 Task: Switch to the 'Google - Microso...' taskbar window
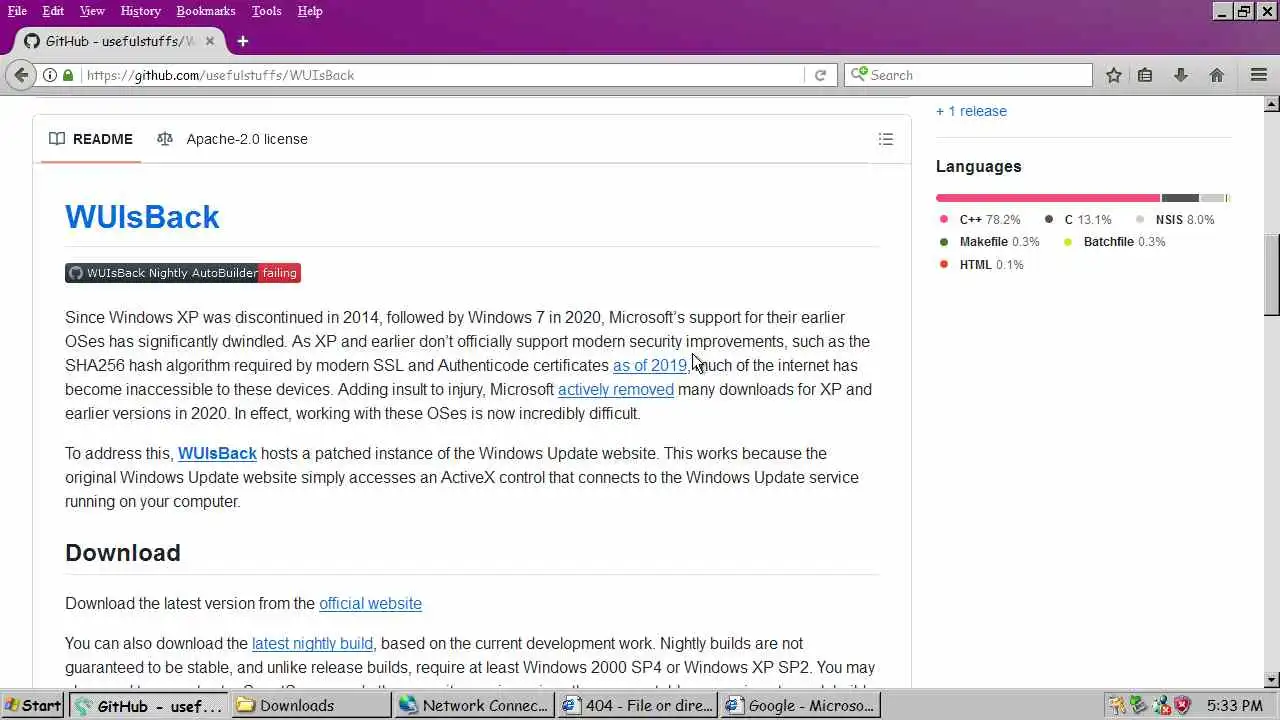pyautogui.click(x=800, y=705)
